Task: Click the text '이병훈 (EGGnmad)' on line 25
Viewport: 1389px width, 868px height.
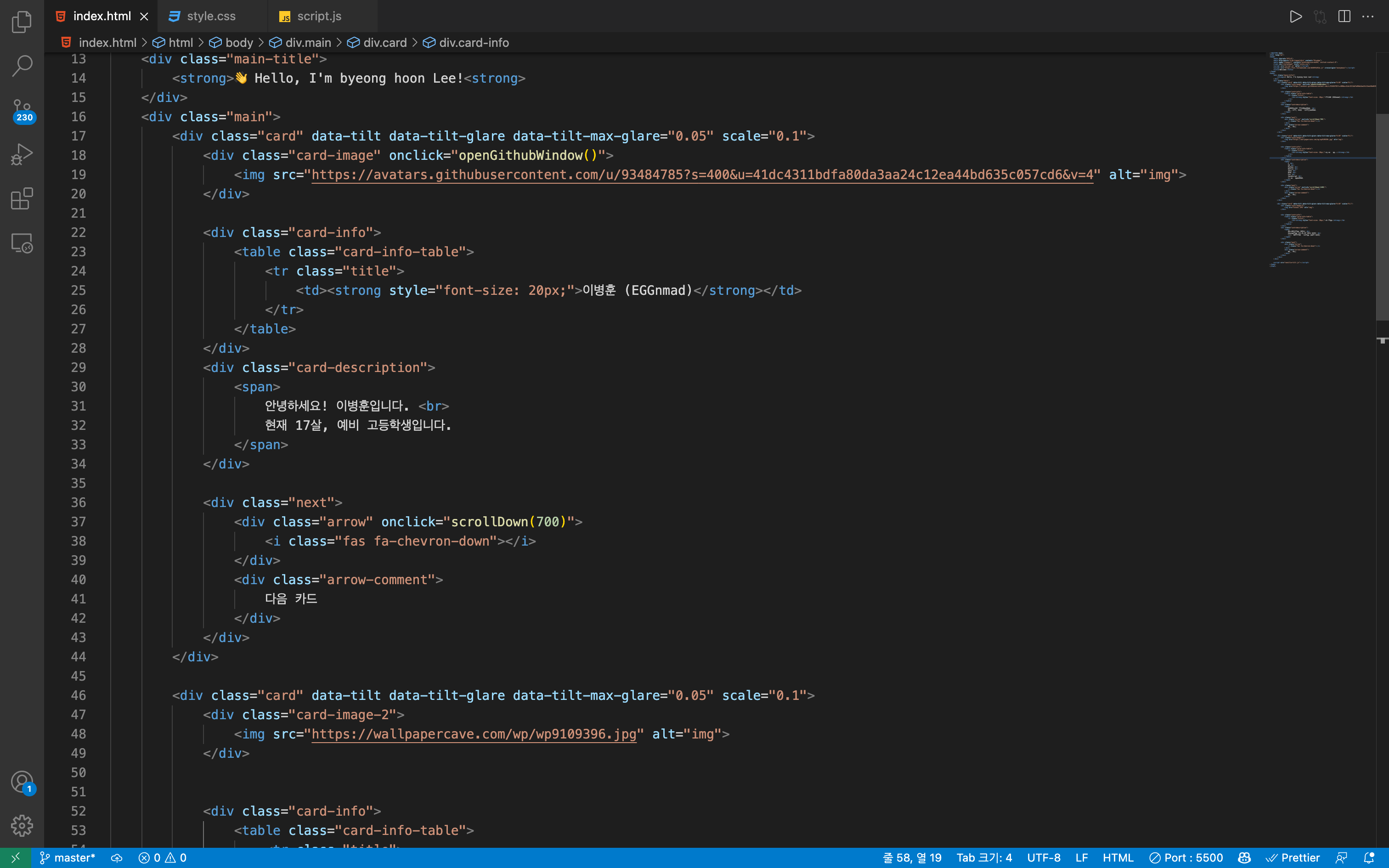Action: (638, 290)
